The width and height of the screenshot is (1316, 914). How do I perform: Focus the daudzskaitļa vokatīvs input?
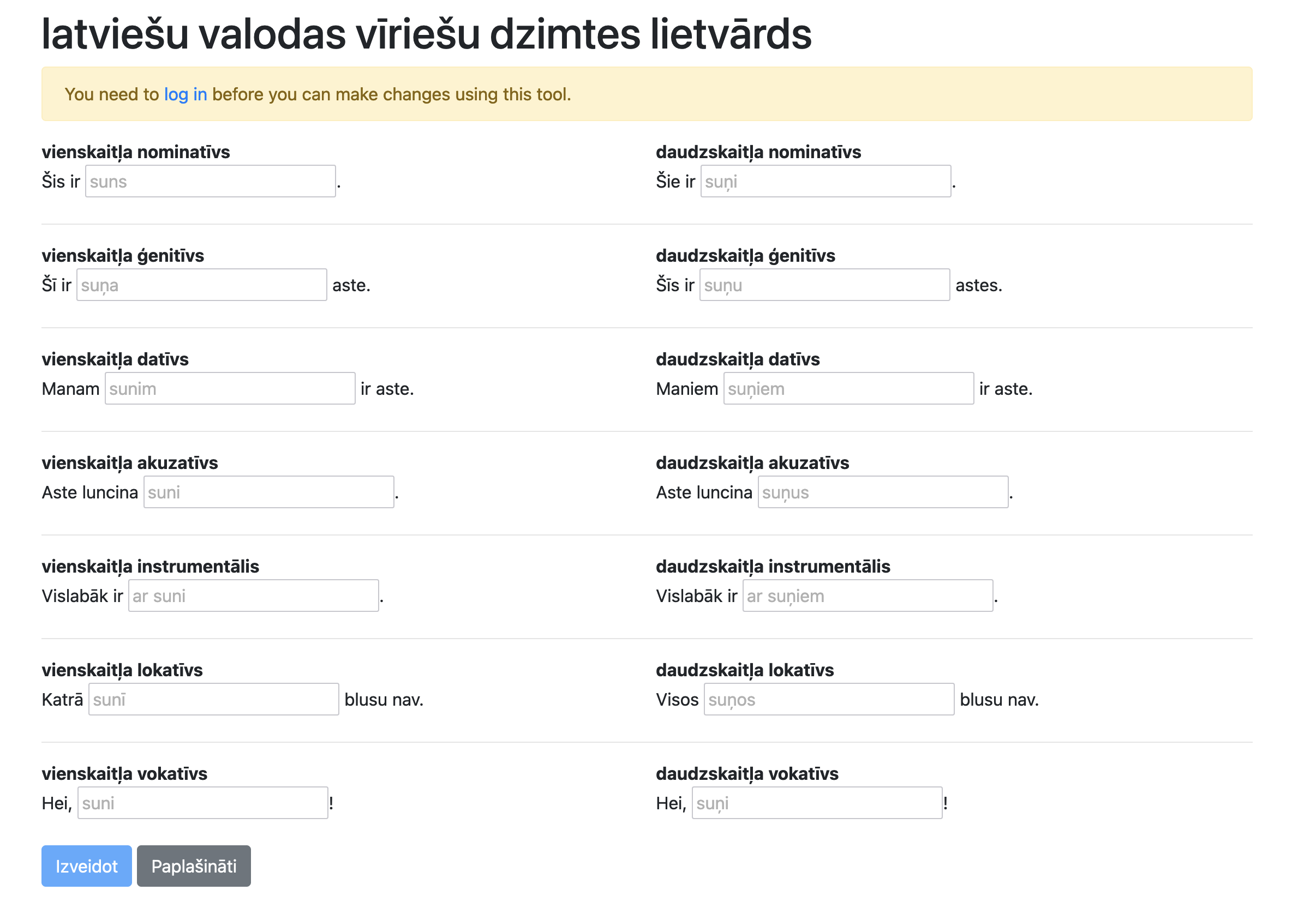click(x=817, y=803)
